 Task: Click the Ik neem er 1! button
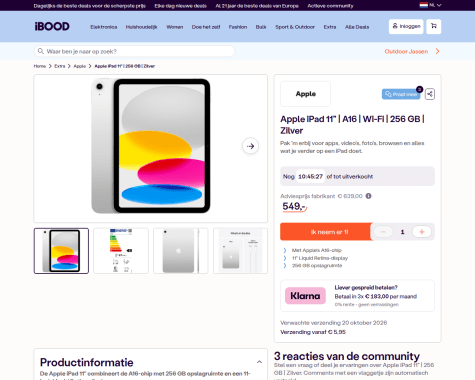coord(326,232)
